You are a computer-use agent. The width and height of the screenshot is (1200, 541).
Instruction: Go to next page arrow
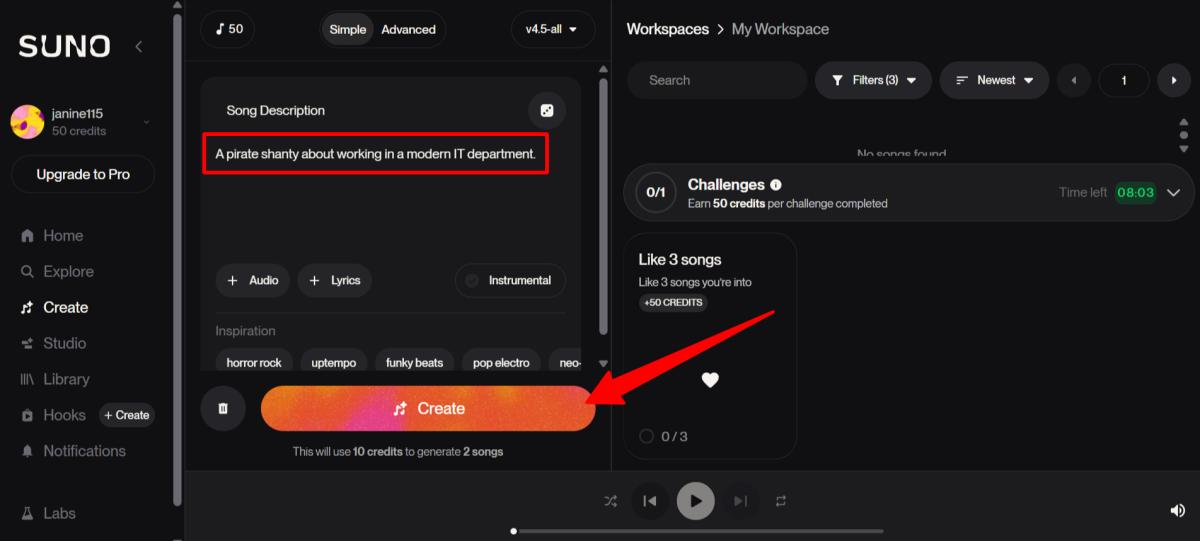pos(1174,80)
